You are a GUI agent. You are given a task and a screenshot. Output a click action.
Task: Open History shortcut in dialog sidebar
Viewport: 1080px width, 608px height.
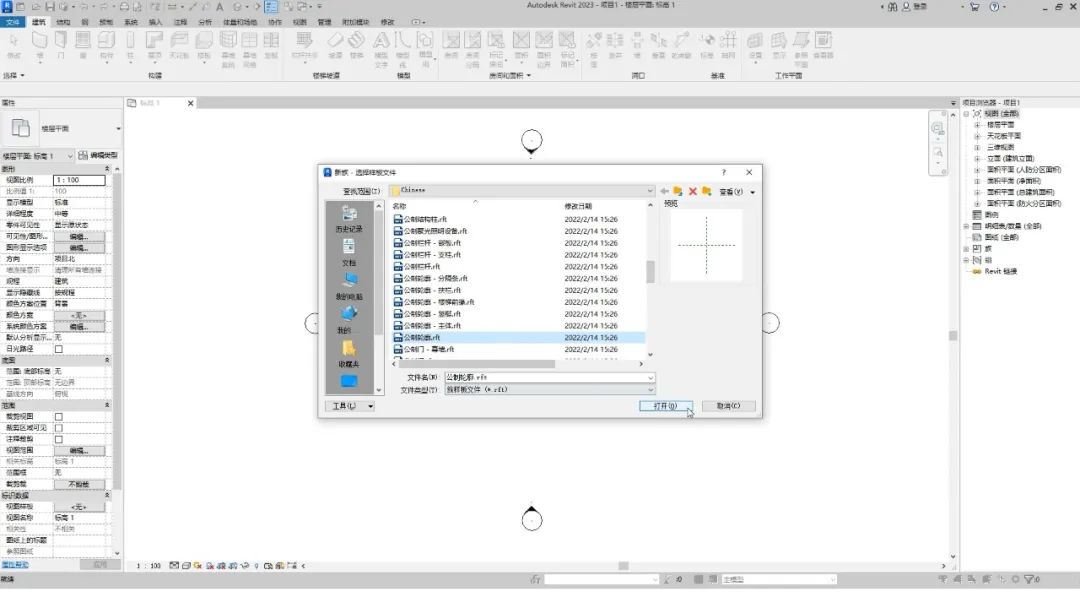[349, 219]
